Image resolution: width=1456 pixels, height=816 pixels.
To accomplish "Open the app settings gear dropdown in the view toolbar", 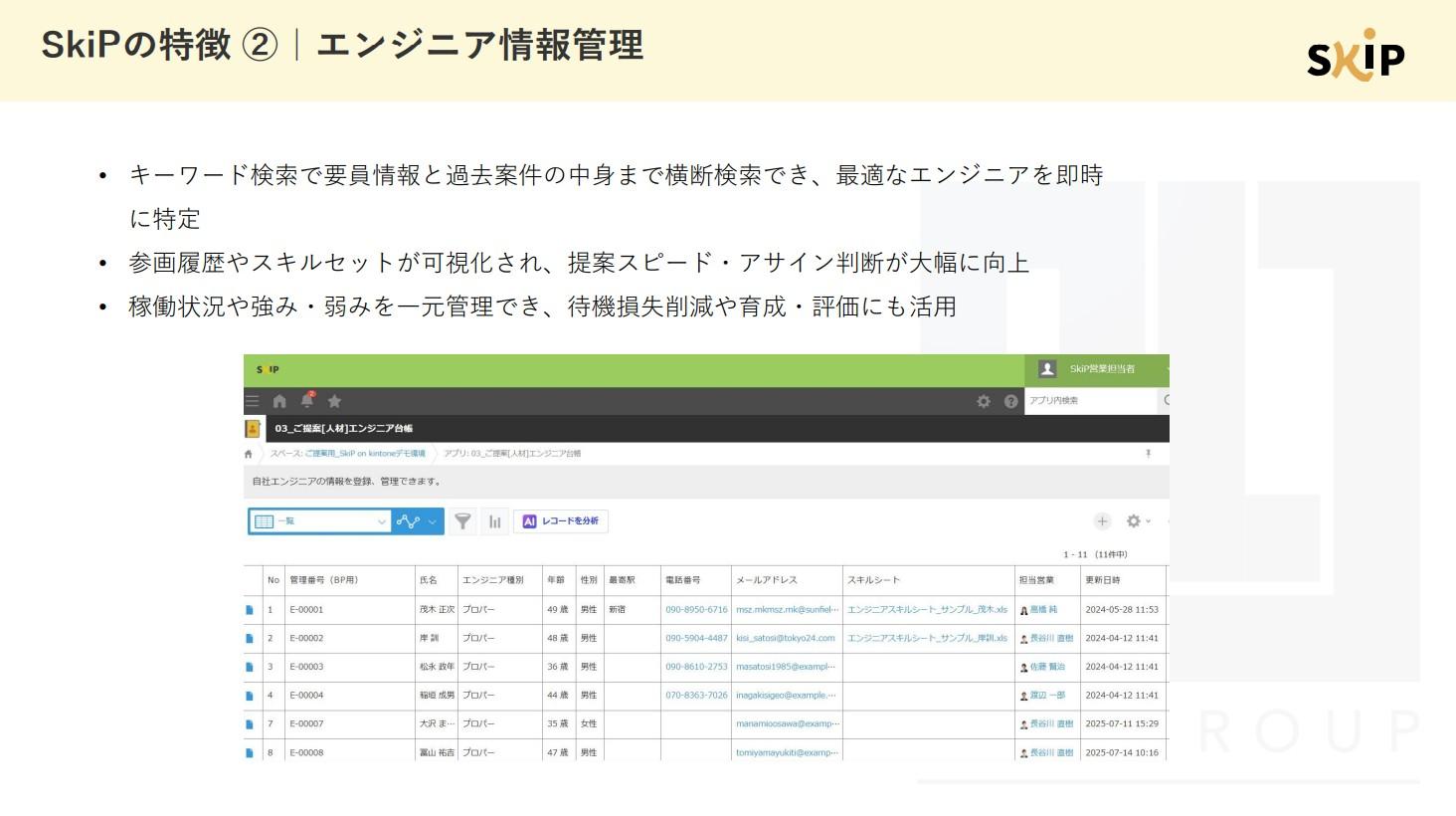I will [x=1137, y=521].
